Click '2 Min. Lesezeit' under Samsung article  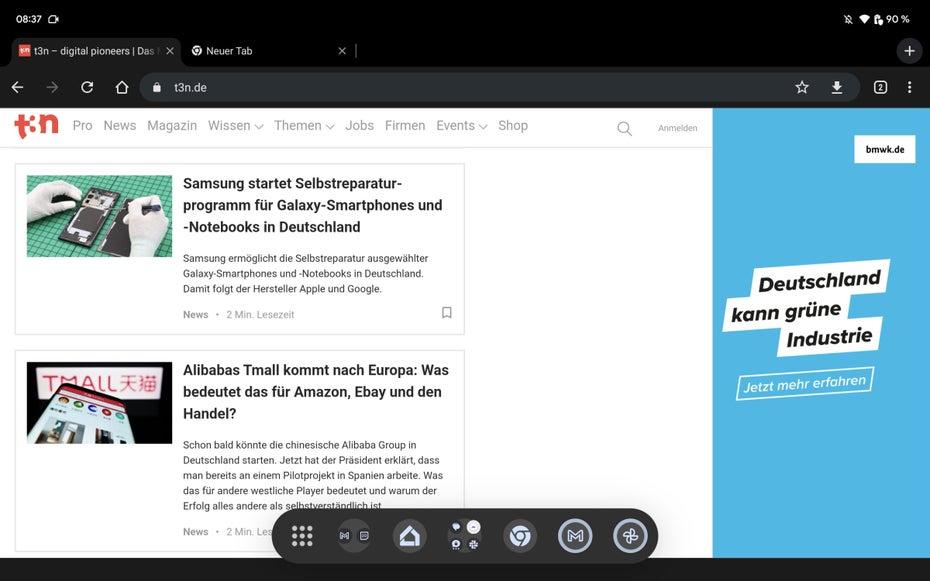[260, 315]
